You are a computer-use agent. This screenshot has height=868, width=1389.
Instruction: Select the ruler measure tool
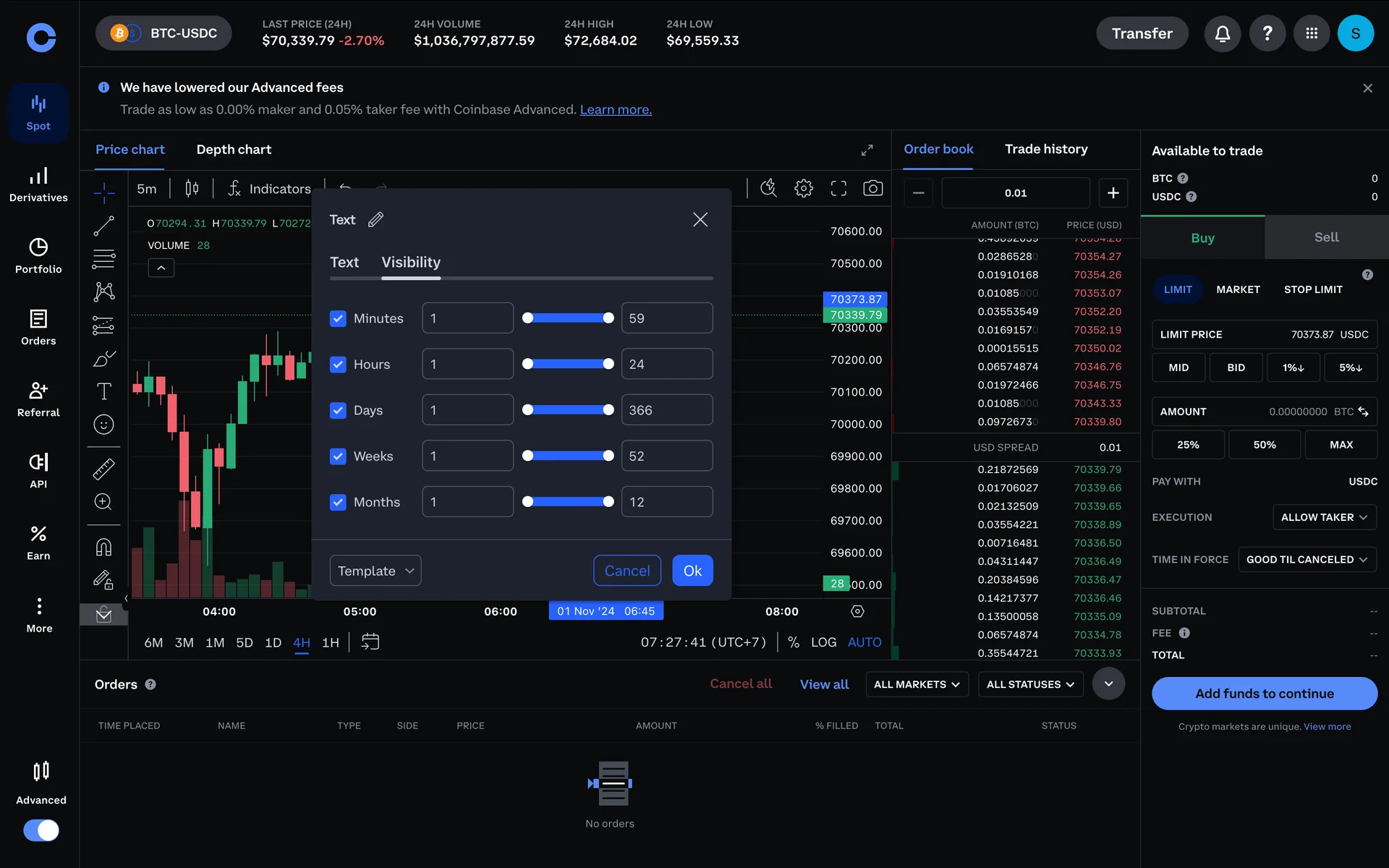click(x=103, y=469)
